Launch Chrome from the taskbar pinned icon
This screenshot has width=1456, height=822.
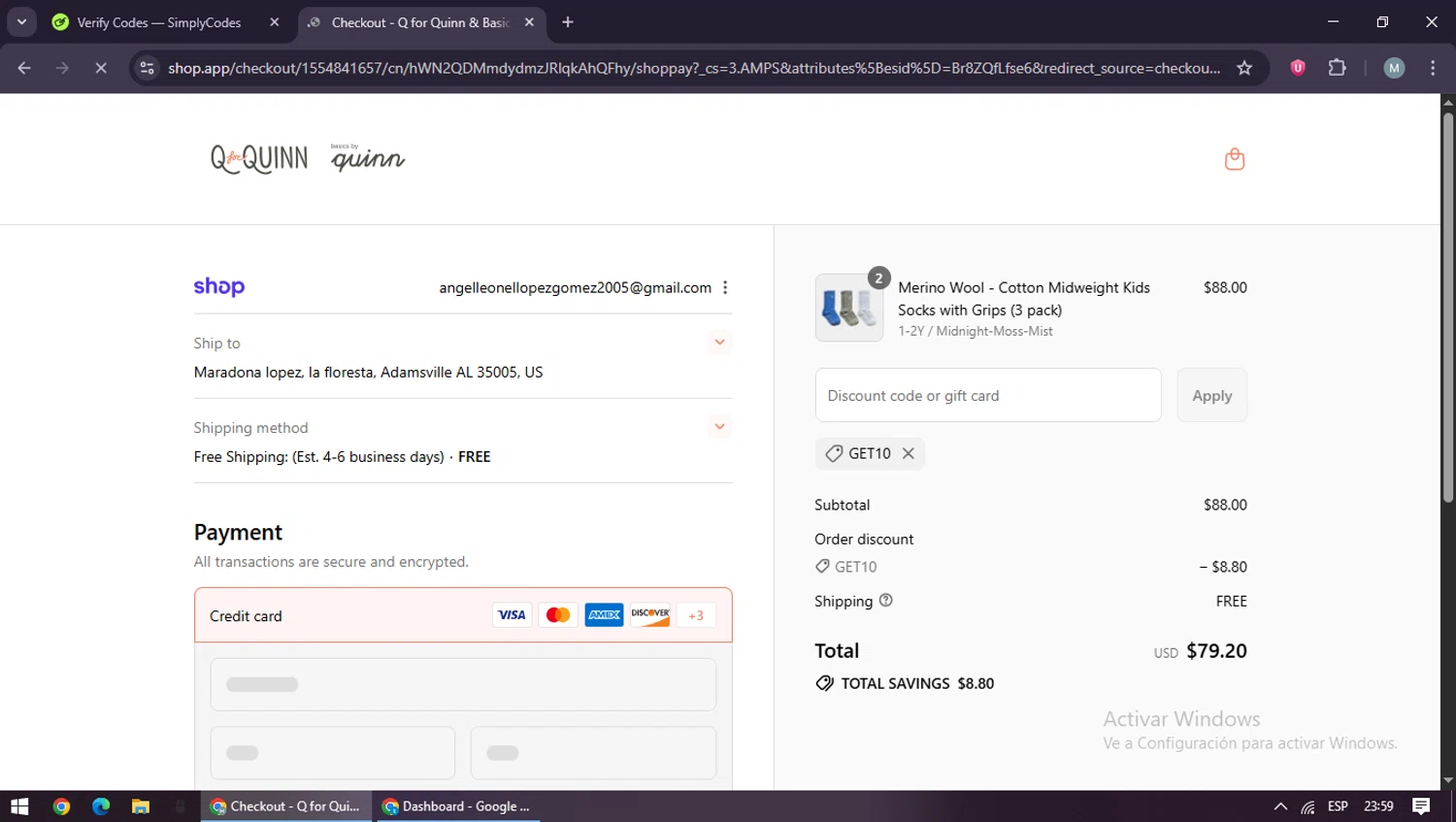(x=61, y=806)
